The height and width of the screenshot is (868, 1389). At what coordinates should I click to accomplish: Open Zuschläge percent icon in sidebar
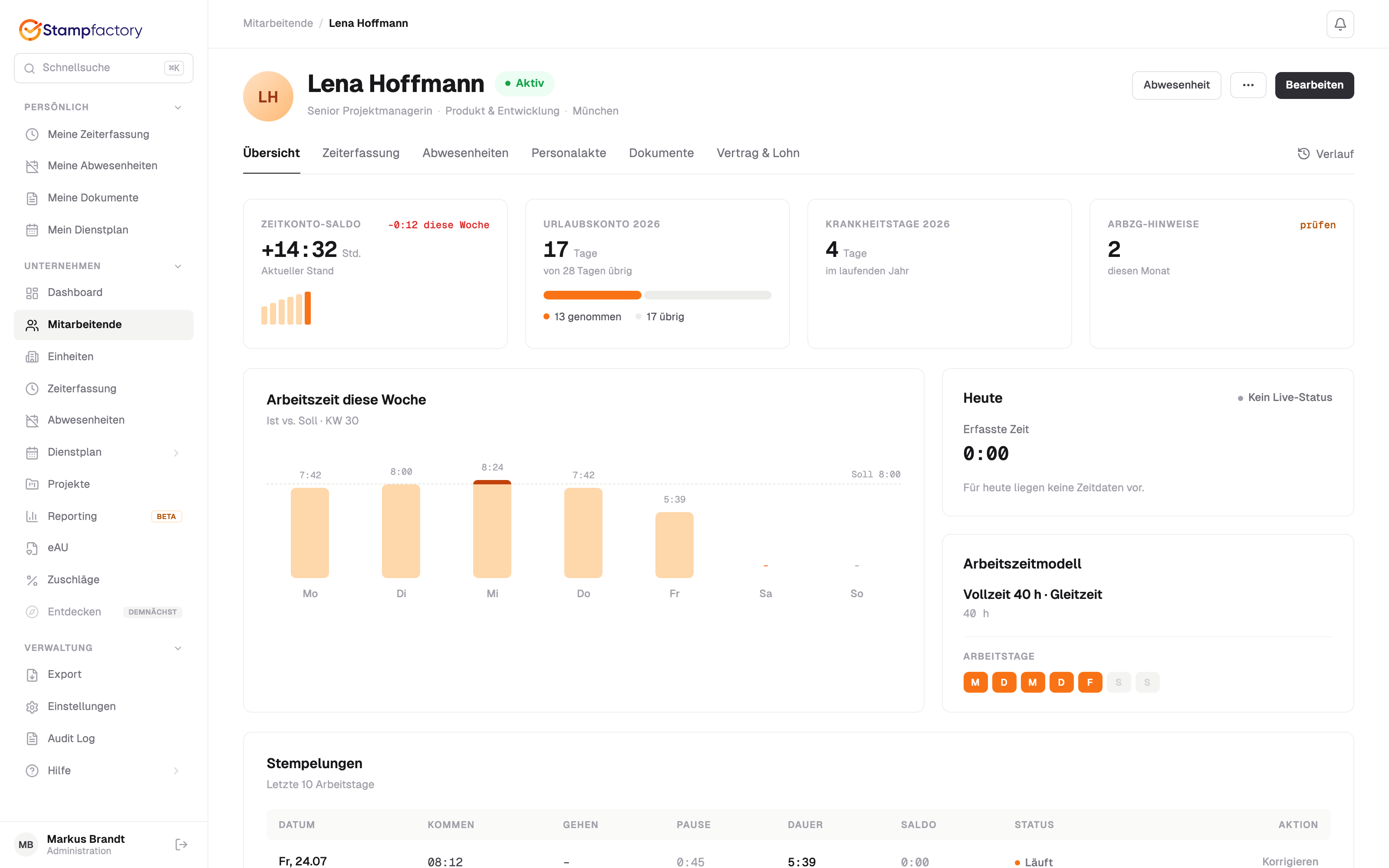(x=32, y=580)
